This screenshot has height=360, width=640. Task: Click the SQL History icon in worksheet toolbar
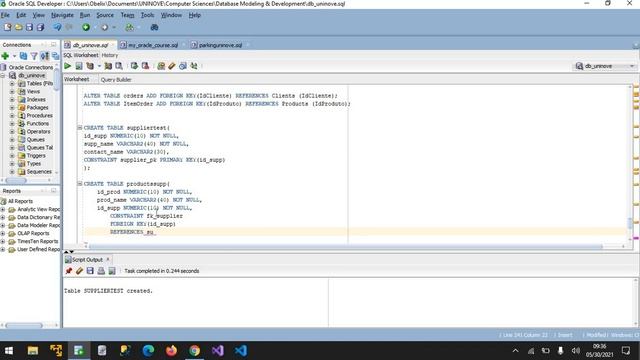183,66
